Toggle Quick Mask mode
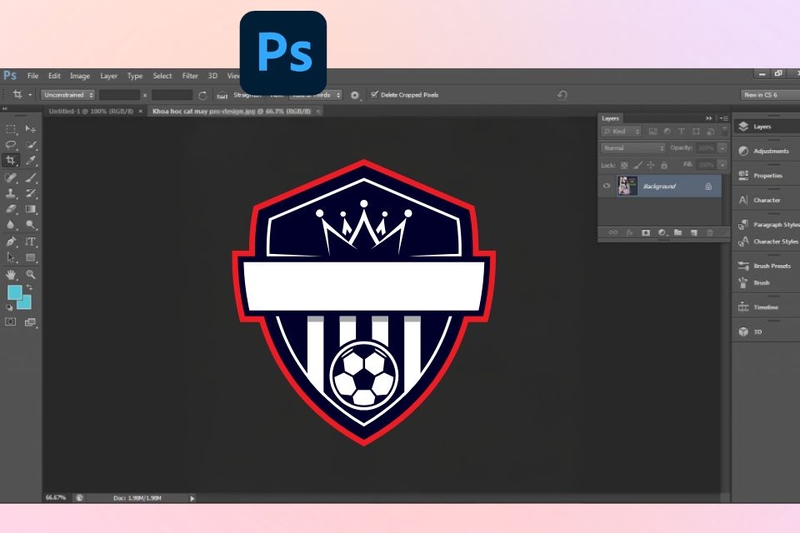This screenshot has width=800, height=533. [11, 322]
